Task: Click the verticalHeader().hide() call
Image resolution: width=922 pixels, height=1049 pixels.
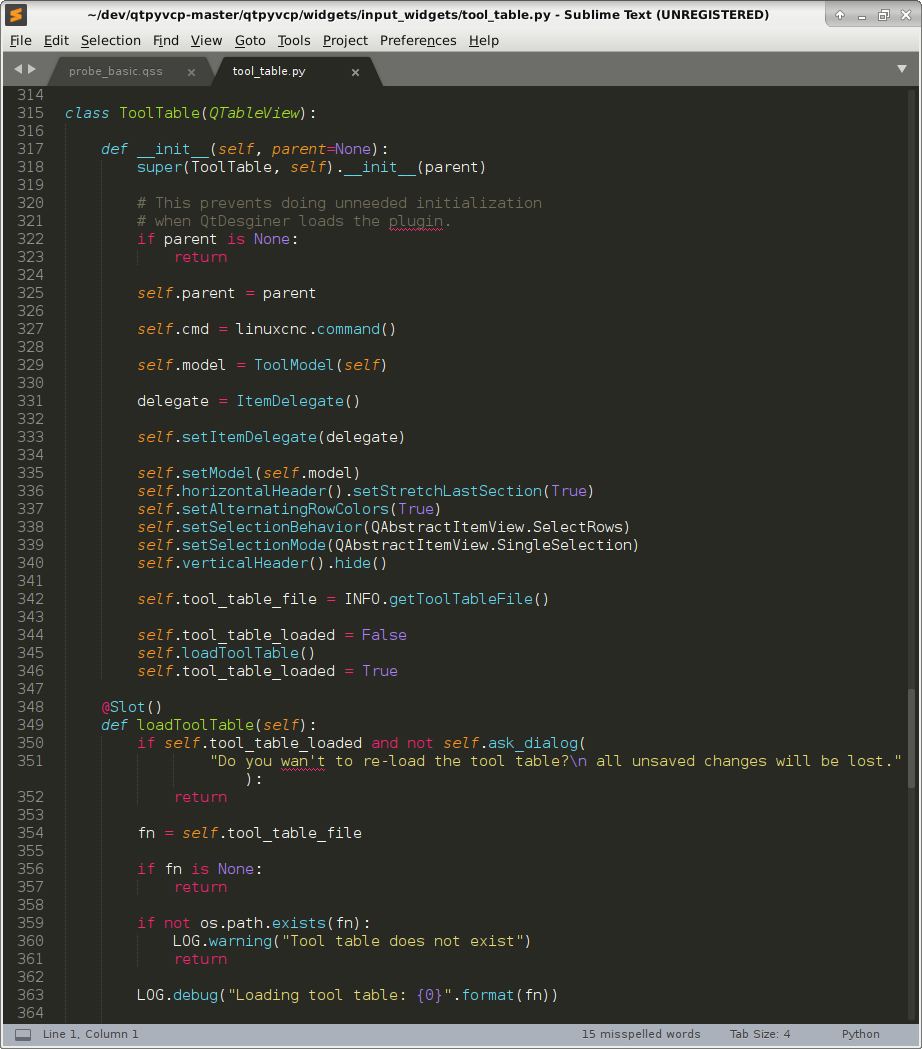Action: point(284,563)
